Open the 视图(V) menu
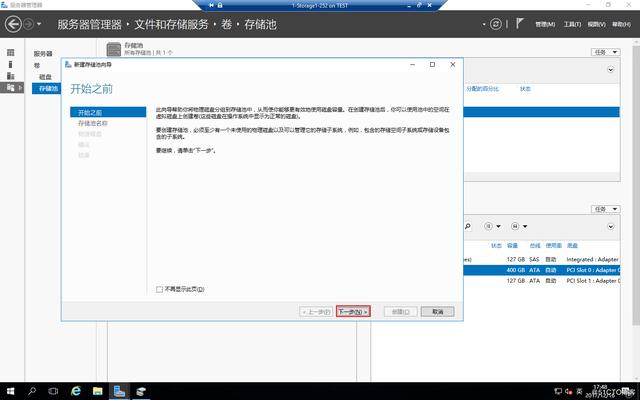Screen dimensions: 640x400 [596, 24]
